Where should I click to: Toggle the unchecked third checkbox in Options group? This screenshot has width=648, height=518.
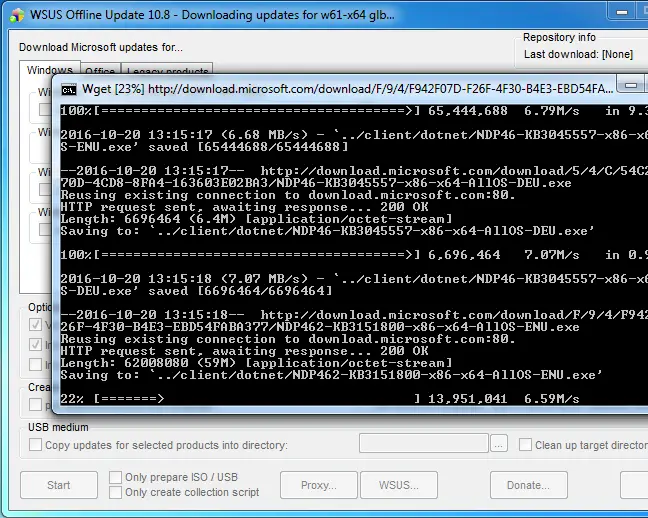tap(35, 365)
